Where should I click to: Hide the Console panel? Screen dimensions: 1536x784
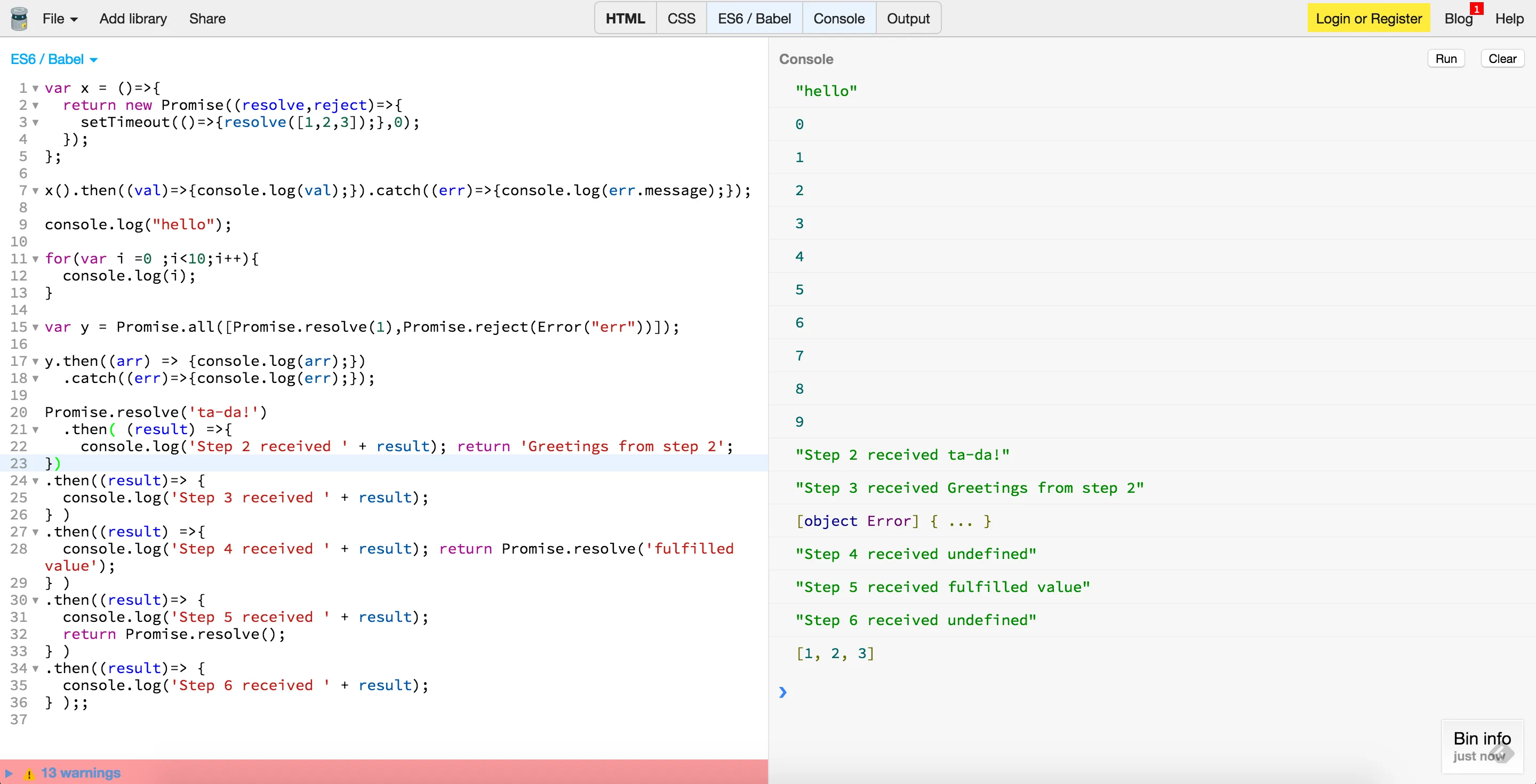[838, 19]
